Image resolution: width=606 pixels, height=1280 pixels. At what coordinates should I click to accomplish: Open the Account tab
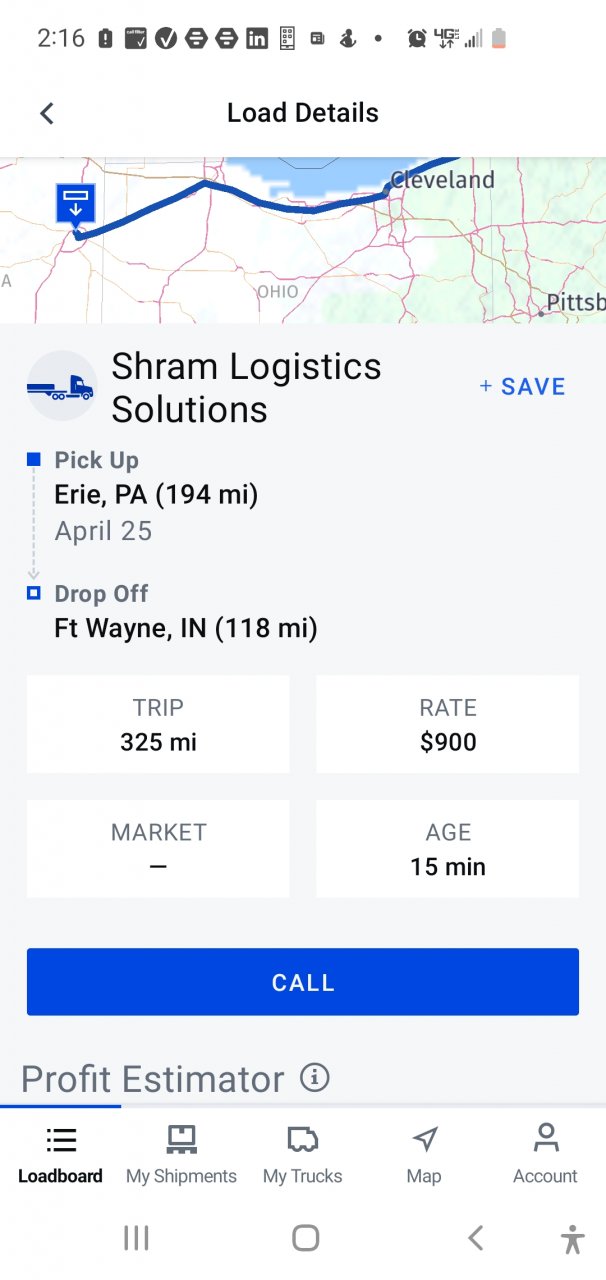pyautogui.click(x=545, y=1155)
